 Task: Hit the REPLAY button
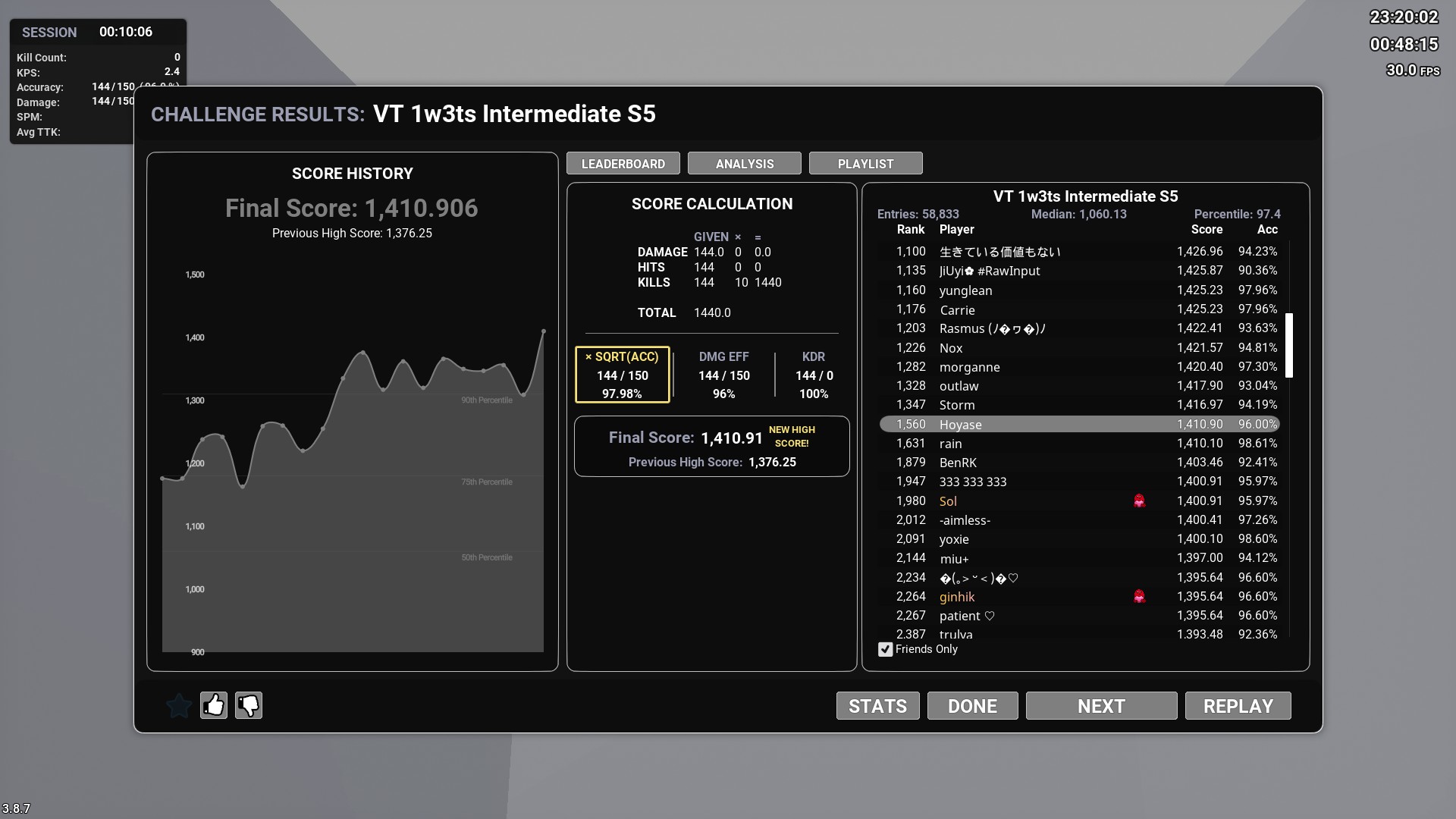click(1238, 706)
